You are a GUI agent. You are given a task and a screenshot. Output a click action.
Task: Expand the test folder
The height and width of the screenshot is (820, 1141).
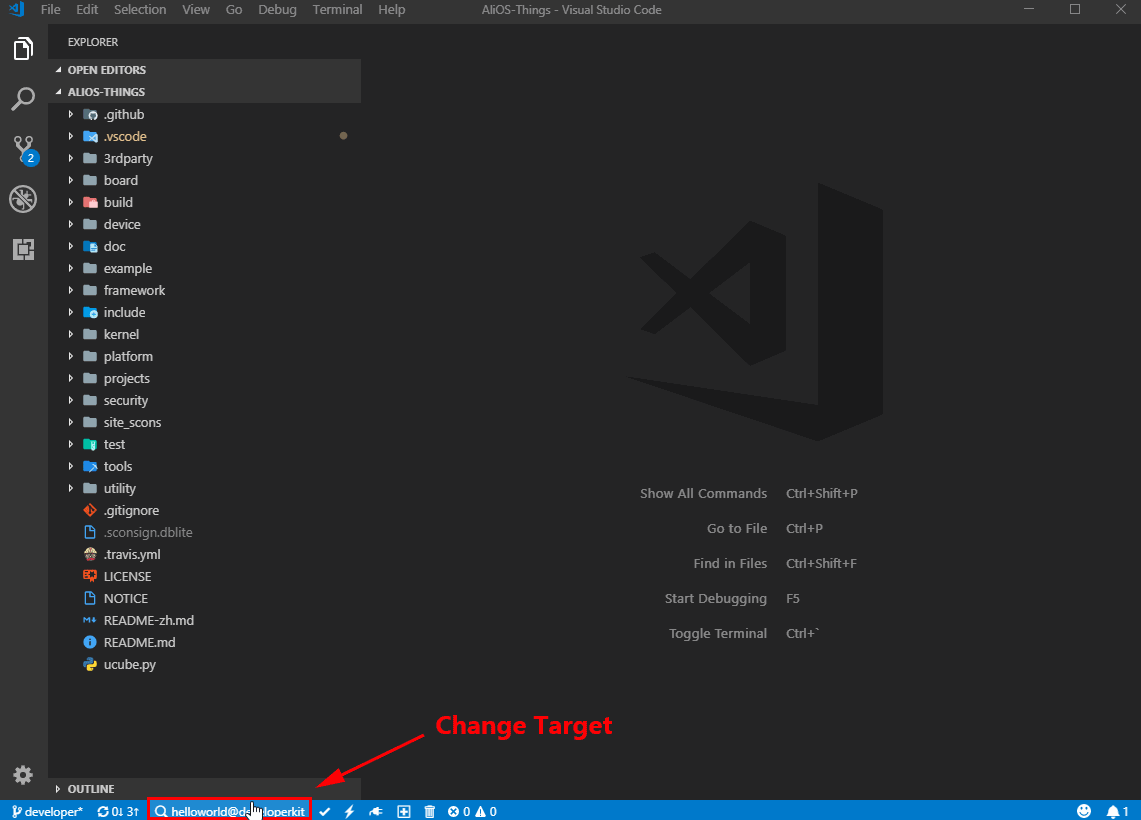pyautogui.click(x=204, y=445)
